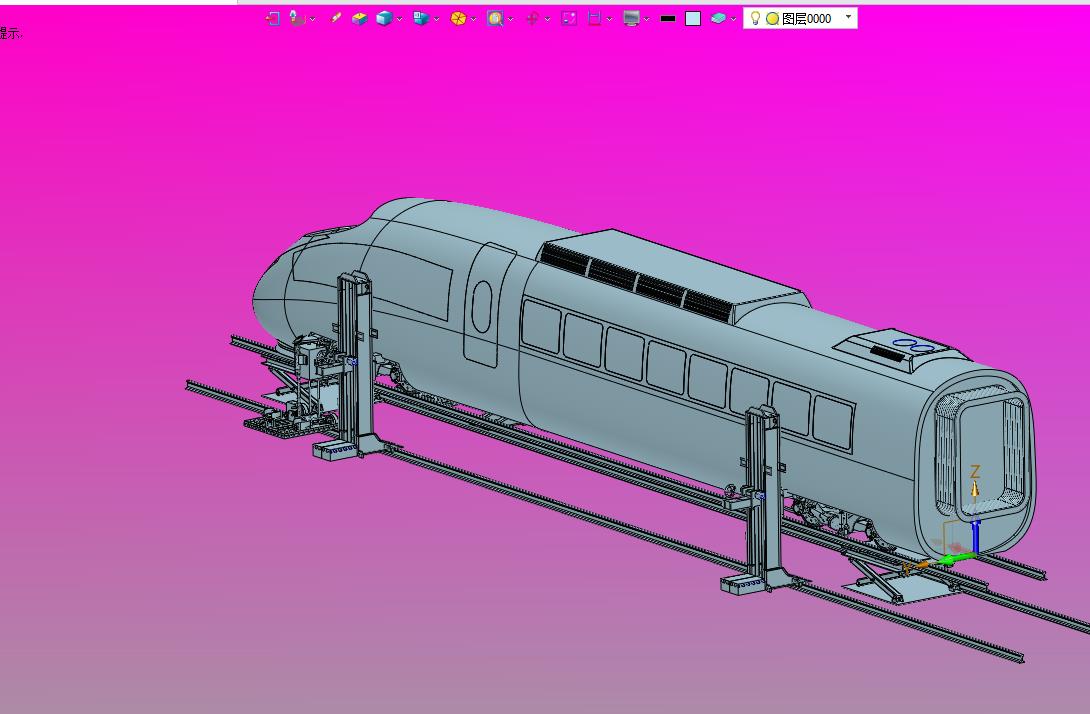Click the purple square view icon
The height and width of the screenshot is (714, 1090).
569,18
